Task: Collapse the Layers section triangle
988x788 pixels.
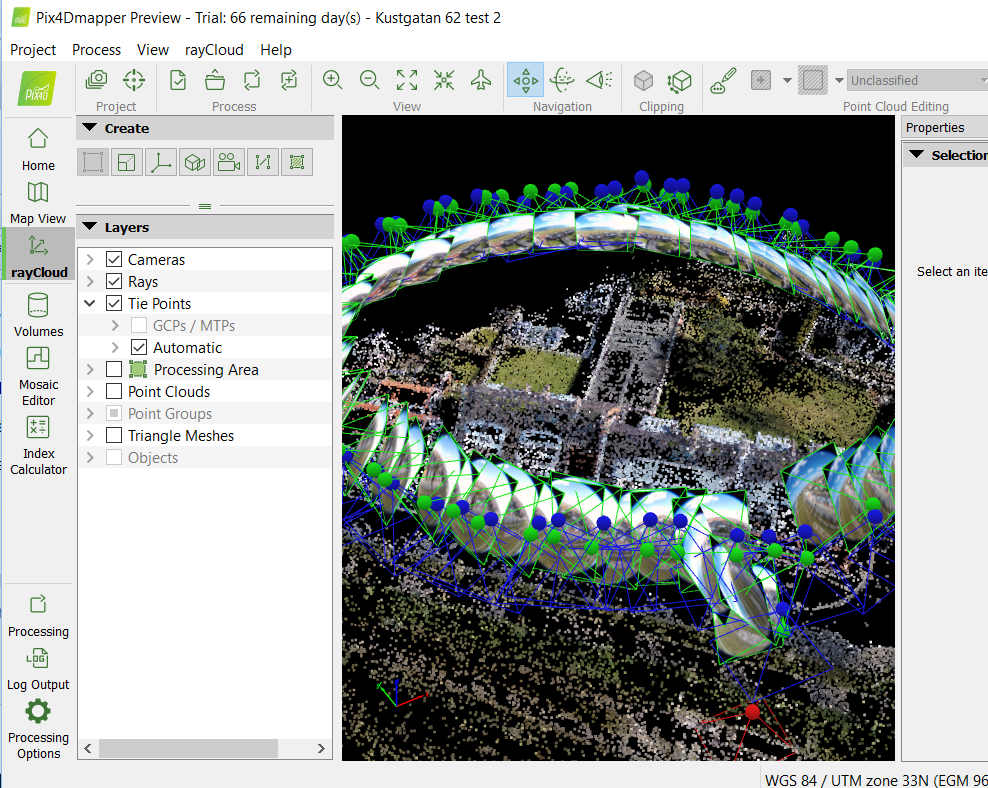Action: tap(90, 227)
